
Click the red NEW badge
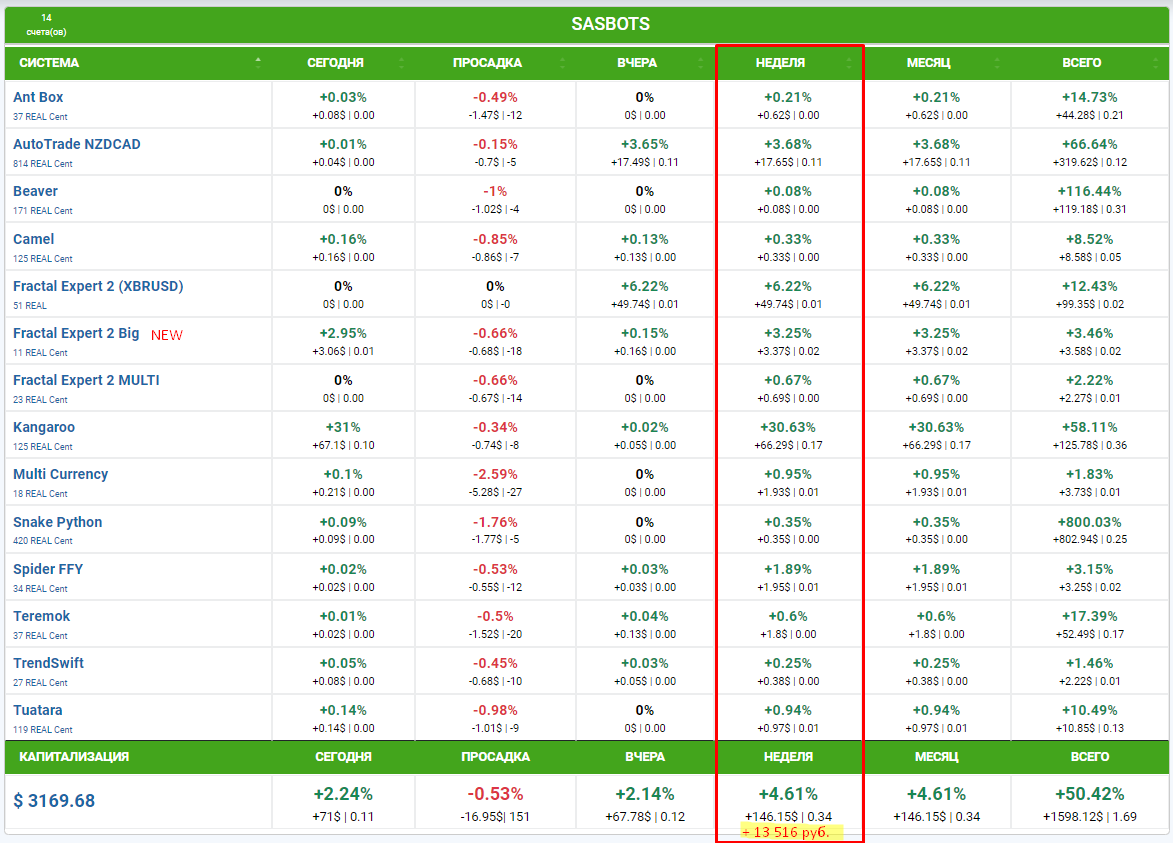point(167,335)
